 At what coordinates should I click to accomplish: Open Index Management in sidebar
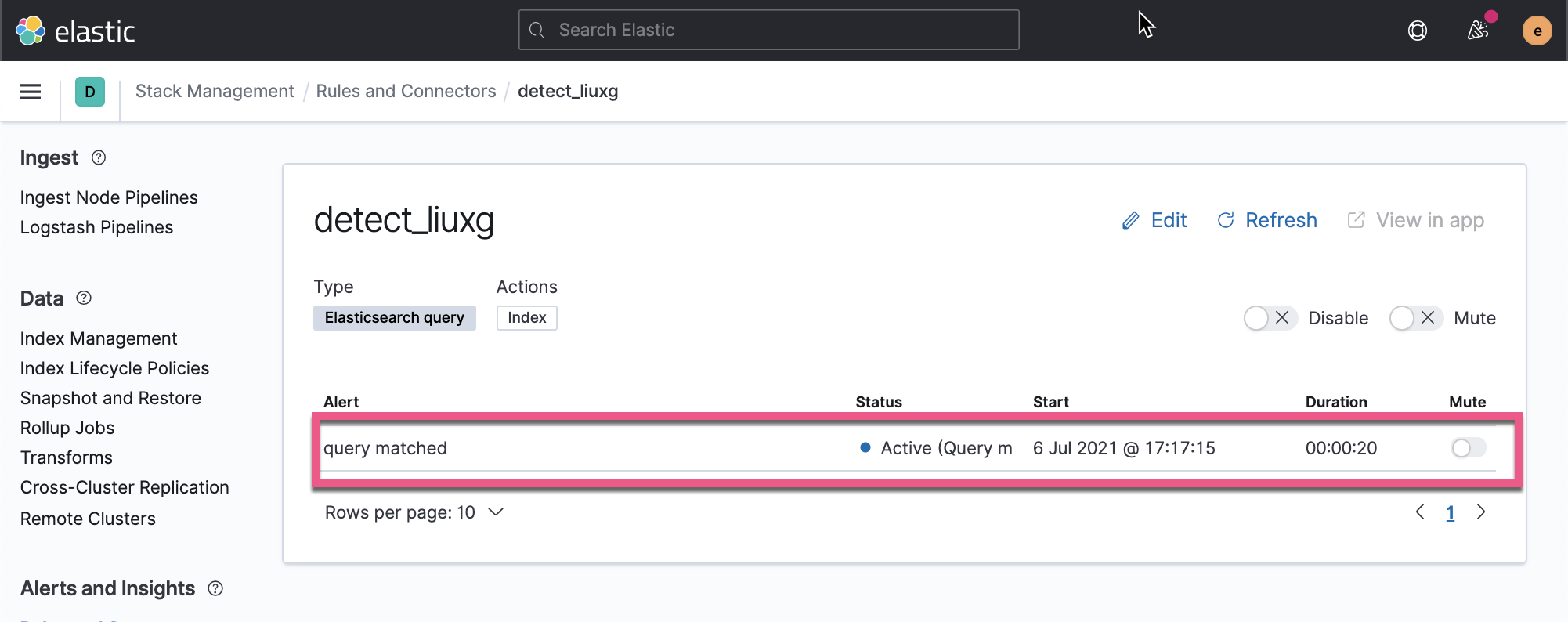(99, 338)
